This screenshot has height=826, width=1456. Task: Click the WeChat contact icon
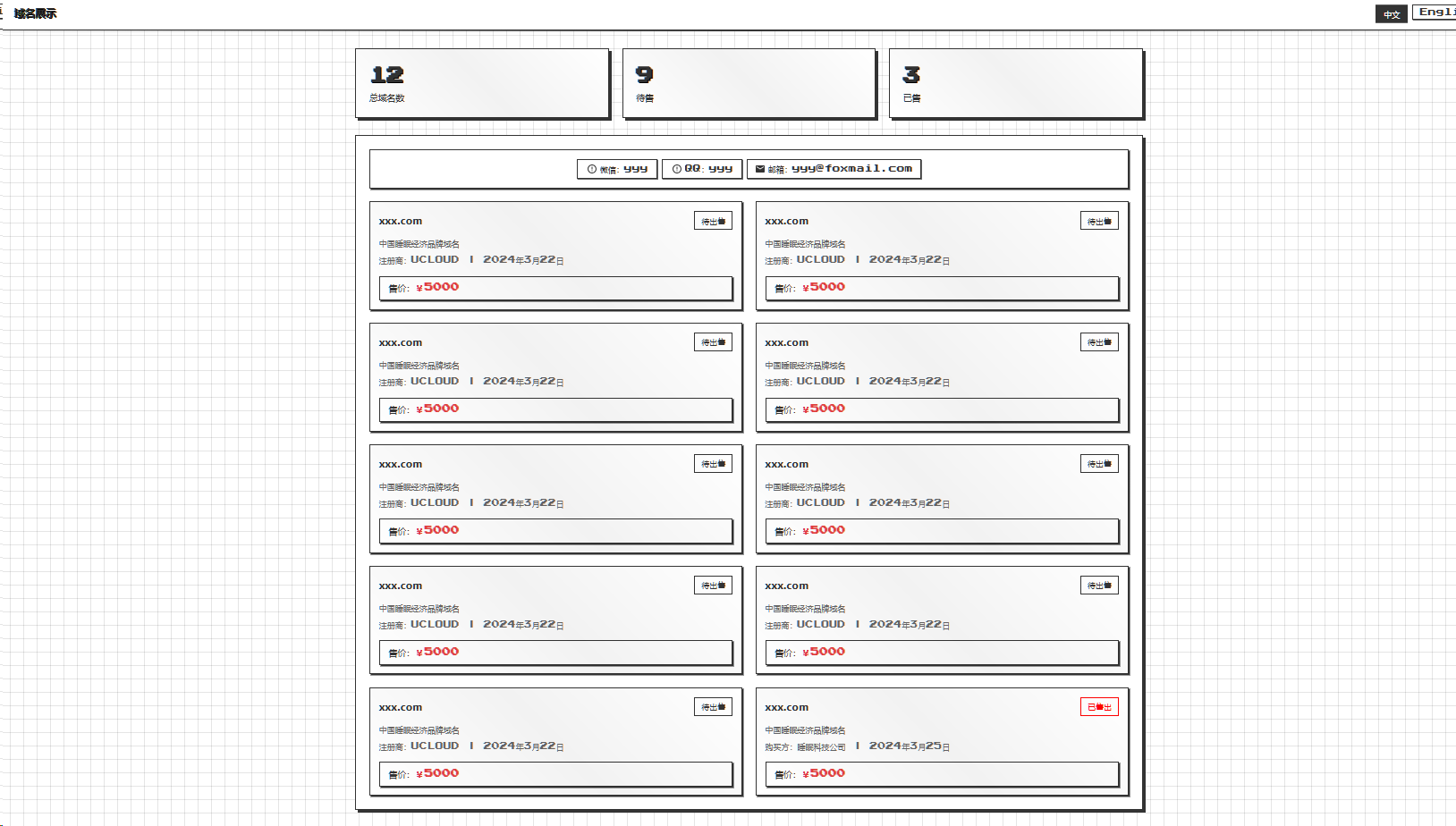(x=592, y=169)
